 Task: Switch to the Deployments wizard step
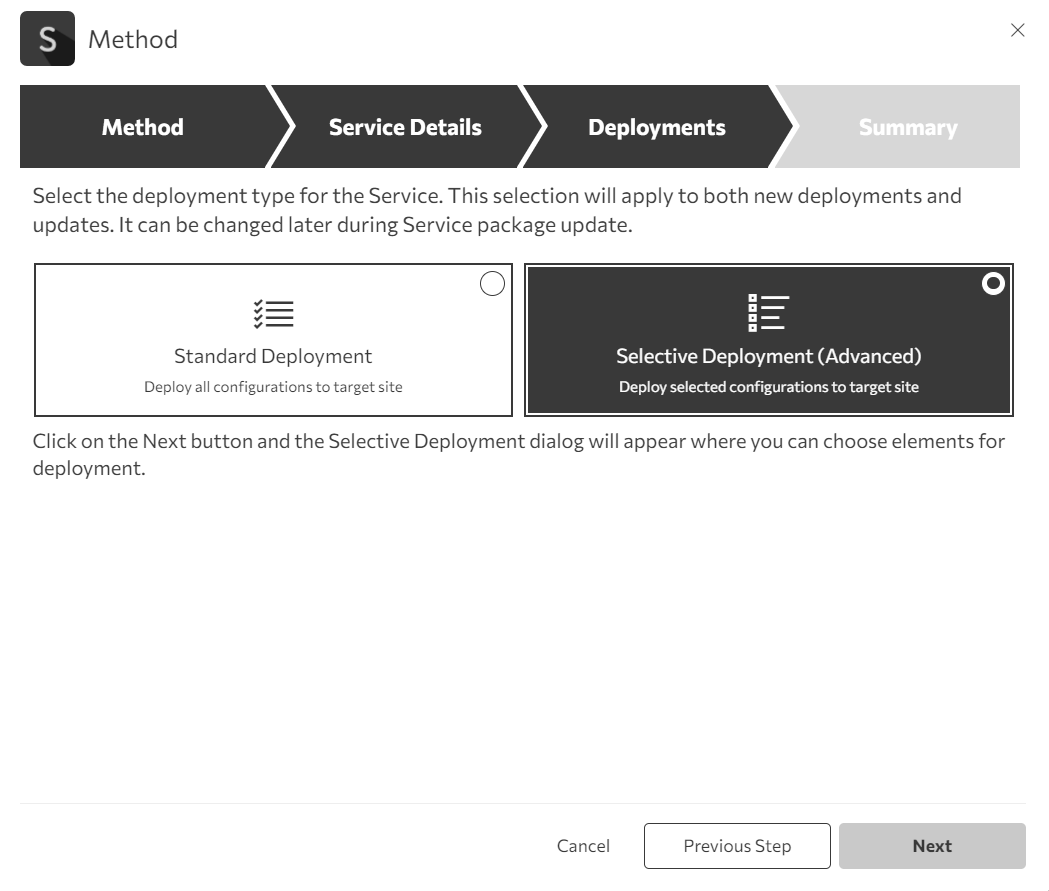656,126
